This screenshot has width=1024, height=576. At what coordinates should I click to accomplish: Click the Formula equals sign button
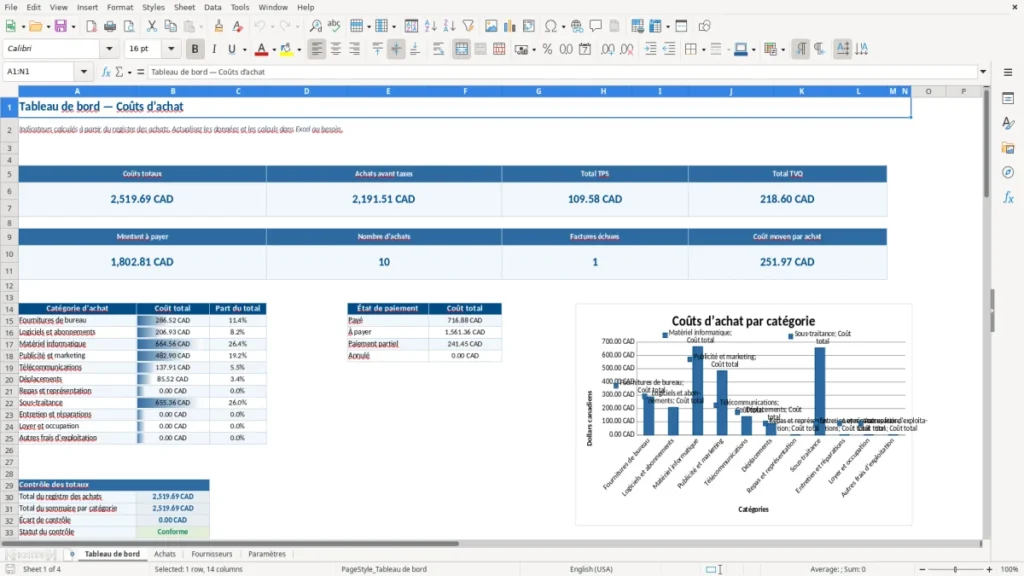[140, 72]
